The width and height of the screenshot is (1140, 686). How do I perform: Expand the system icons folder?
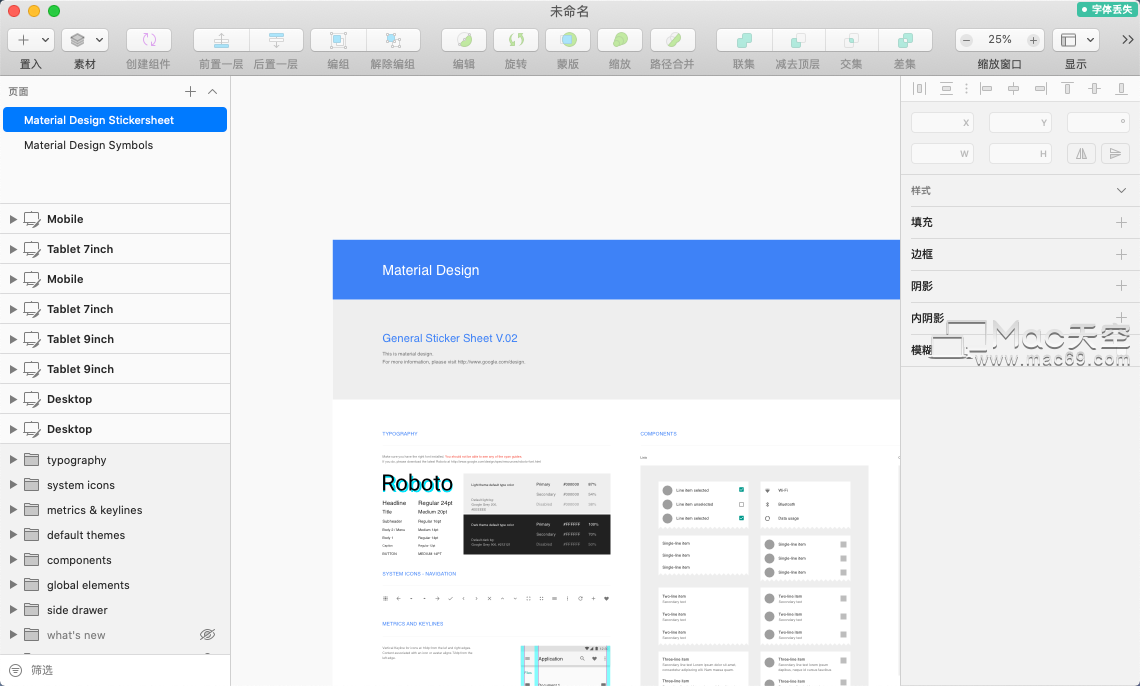coord(13,485)
